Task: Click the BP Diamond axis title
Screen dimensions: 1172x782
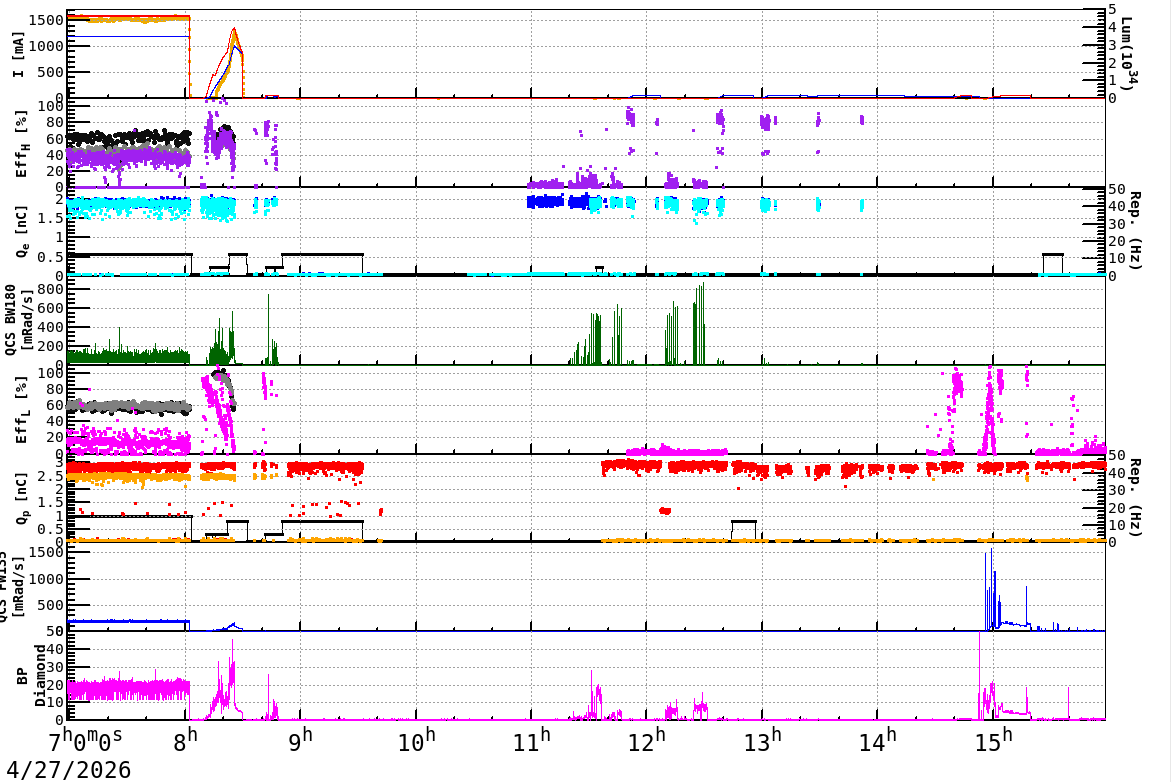Action: point(31,676)
